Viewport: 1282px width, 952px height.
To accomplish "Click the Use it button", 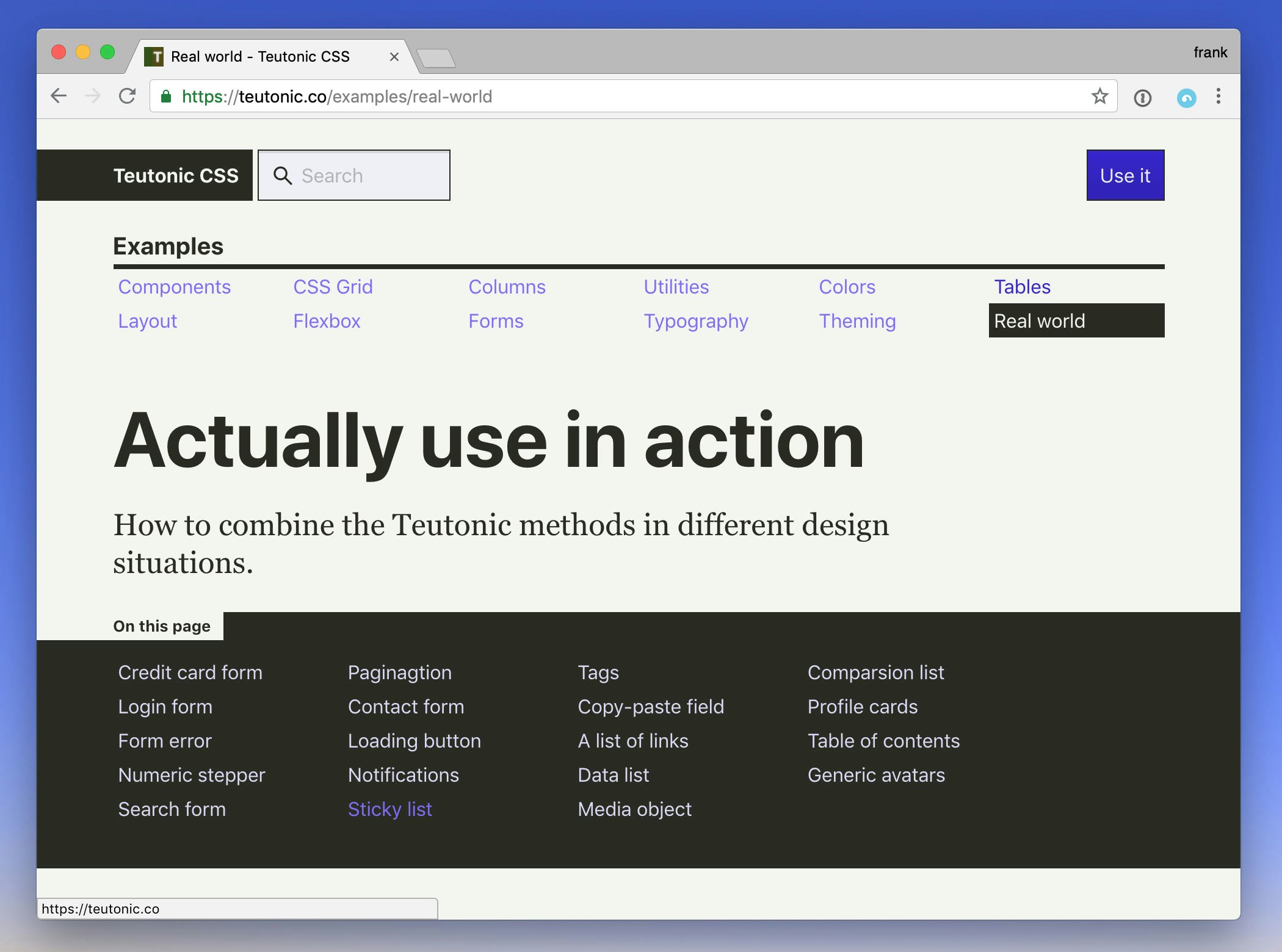I will pos(1125,175).
